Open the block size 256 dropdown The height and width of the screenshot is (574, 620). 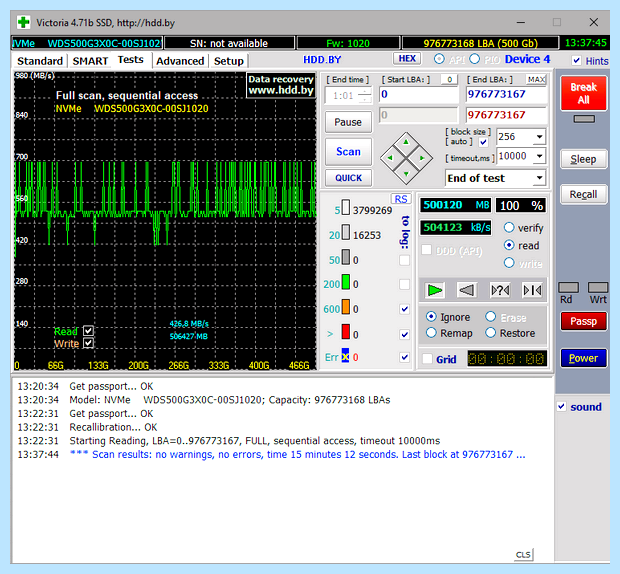540,137
